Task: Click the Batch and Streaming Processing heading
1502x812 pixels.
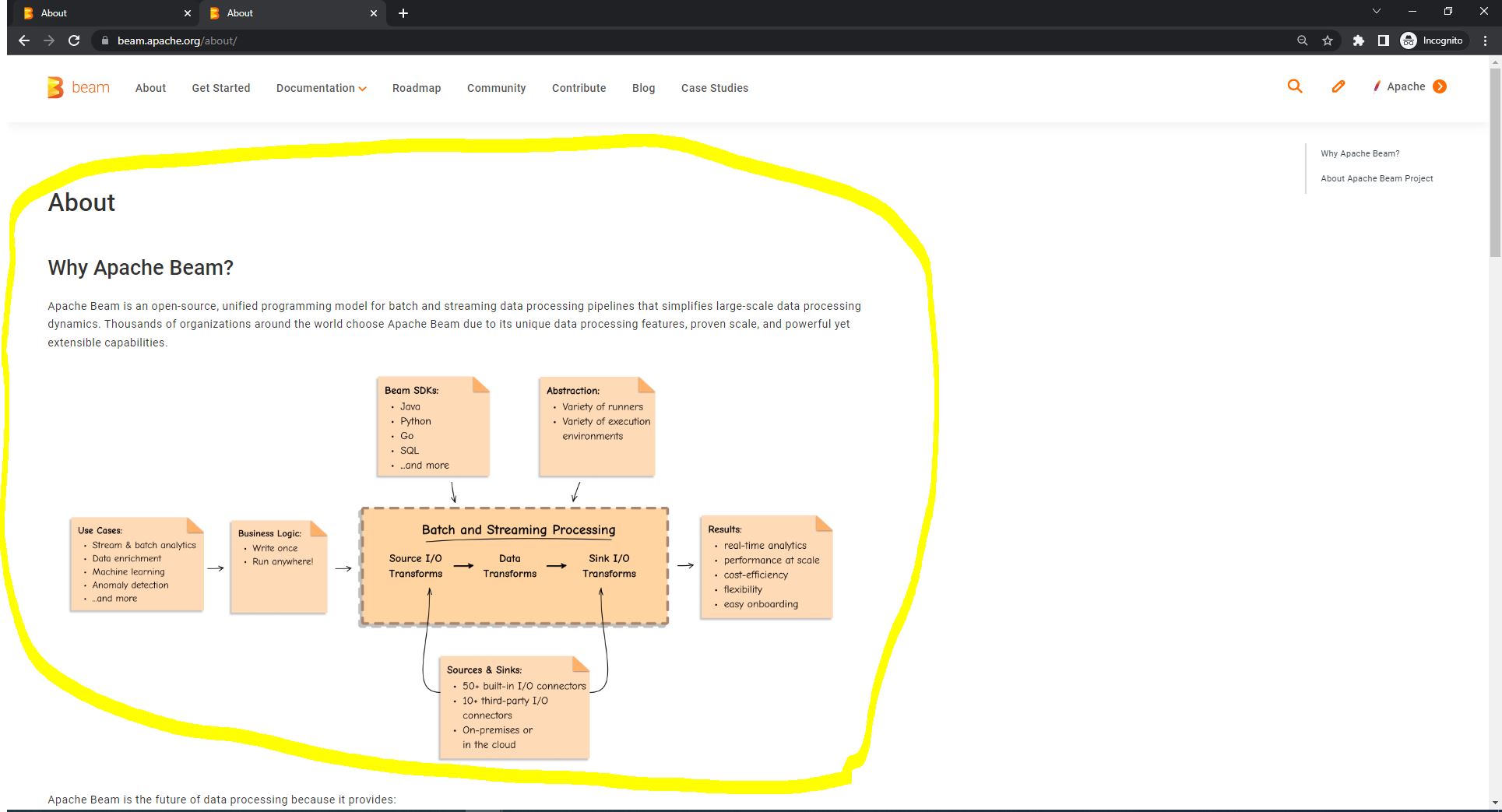Action: pos(519,530)
